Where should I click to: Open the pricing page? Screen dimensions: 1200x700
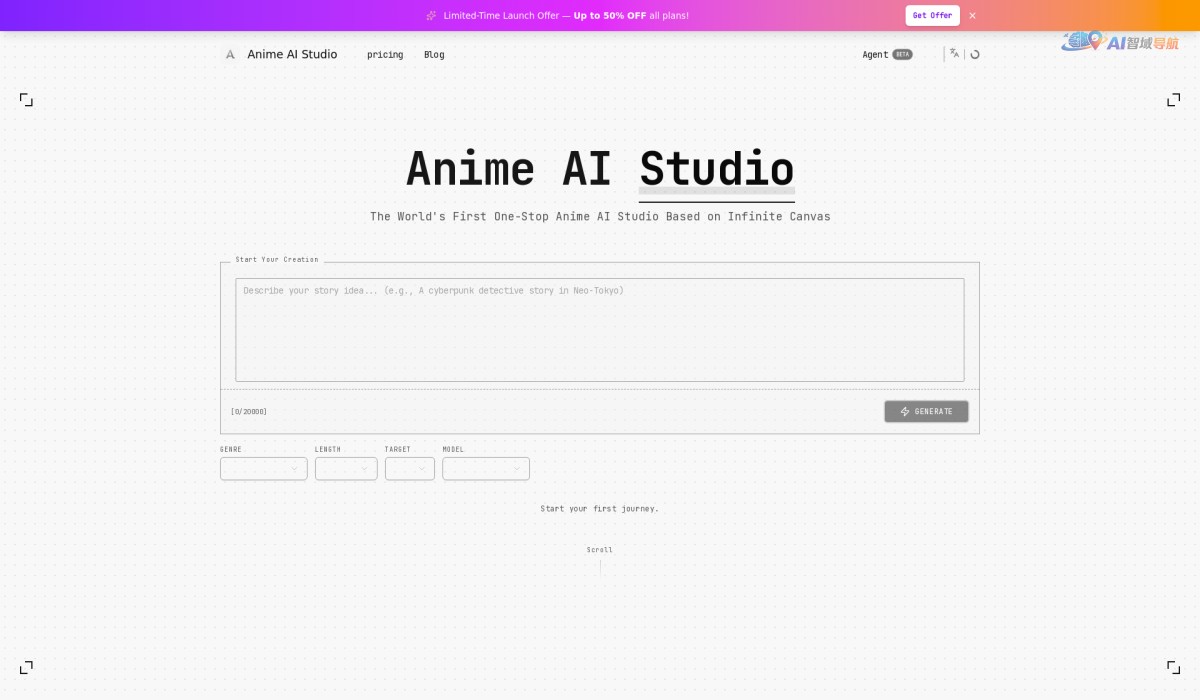[385, 55]
